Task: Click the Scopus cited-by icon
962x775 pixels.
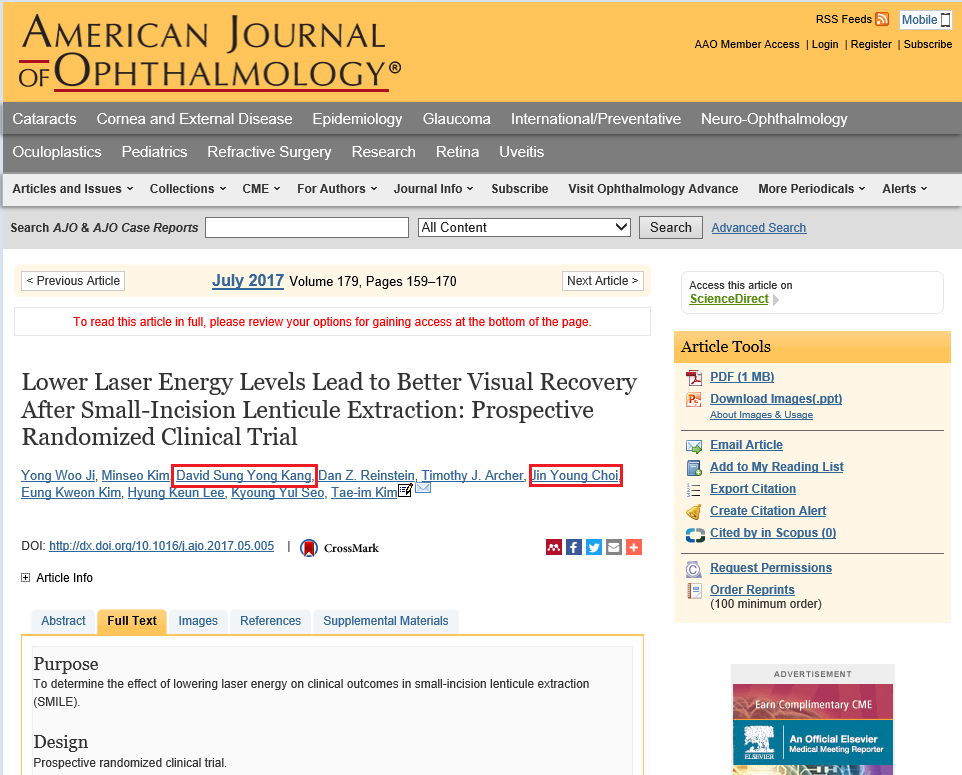Action: pos(694,534)
